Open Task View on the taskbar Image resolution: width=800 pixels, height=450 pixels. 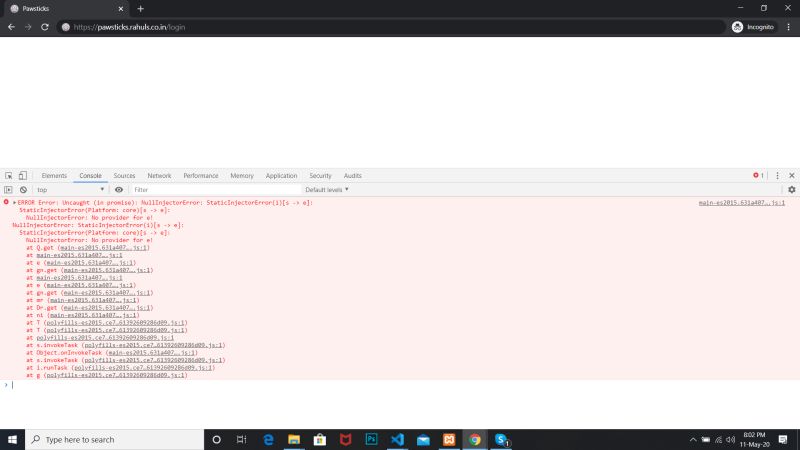242,439
